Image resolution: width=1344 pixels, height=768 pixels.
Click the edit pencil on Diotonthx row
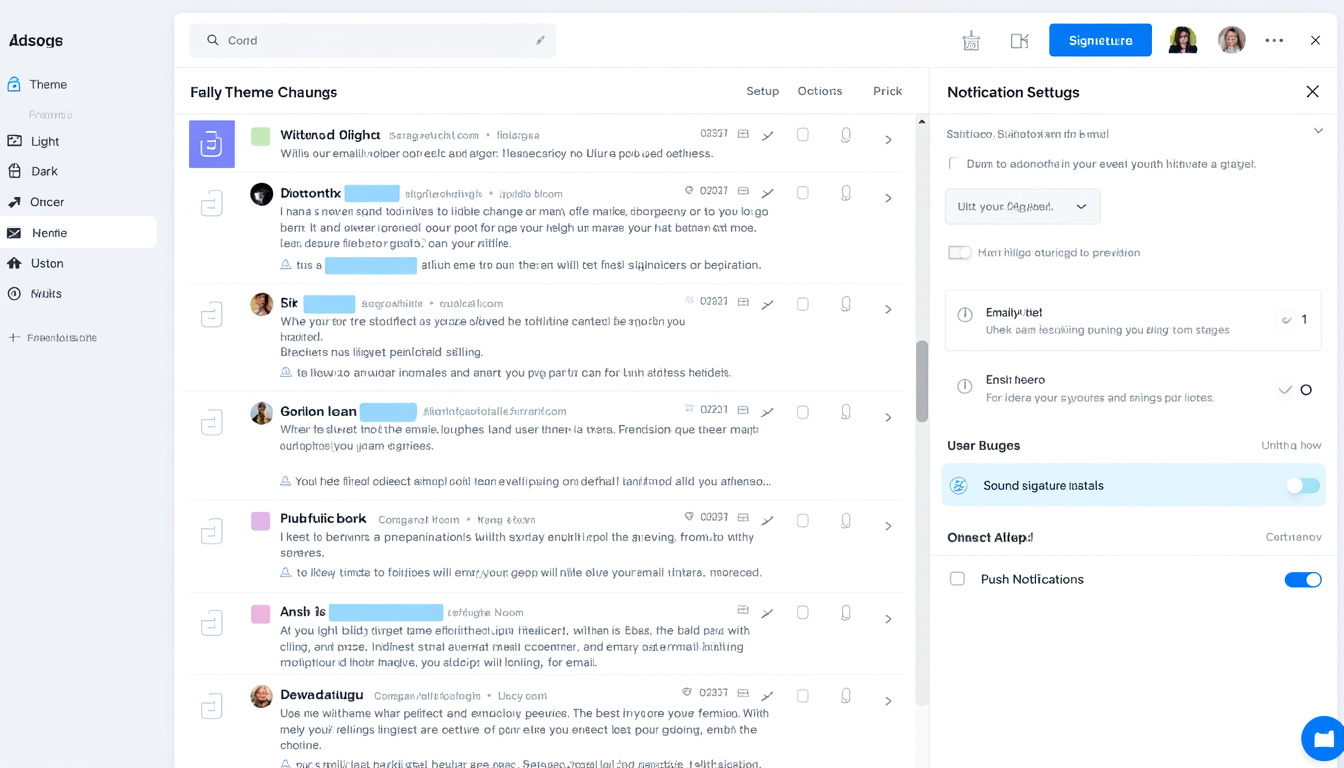768,192
